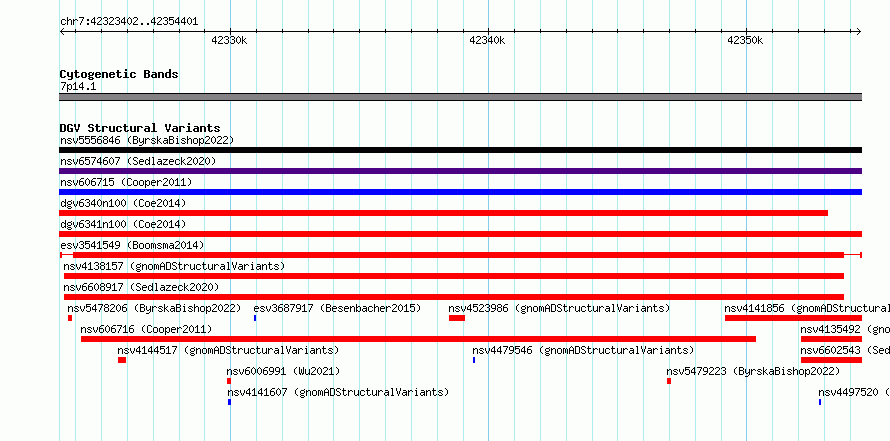Click the nsv6006991 (Wu2021) red mark
Screen dimensions: 890x441
229,381
